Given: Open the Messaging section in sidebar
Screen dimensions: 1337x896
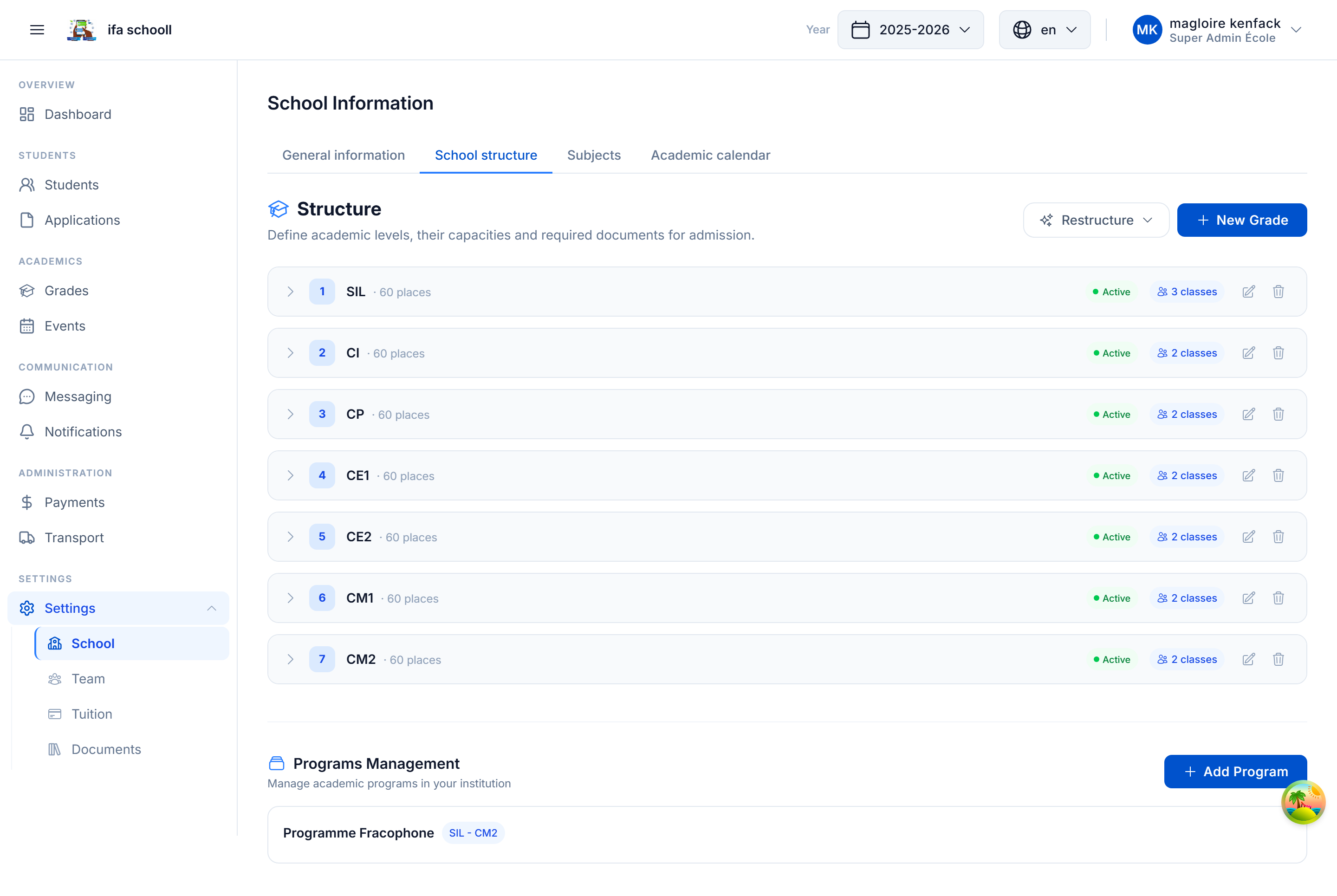Looking at the screenshot, I should click(78, 396).
